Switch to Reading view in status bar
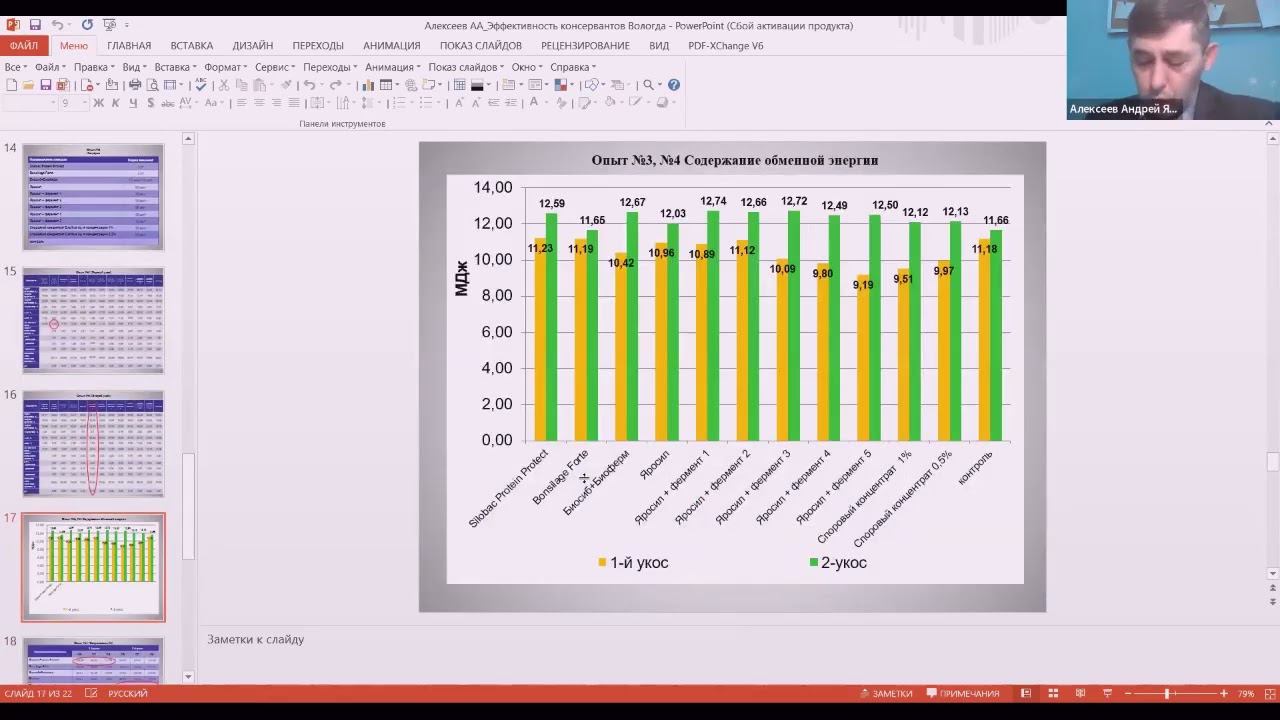Image resolution: width=1280 pixels, height=720 pixels. pos(1080,693)
